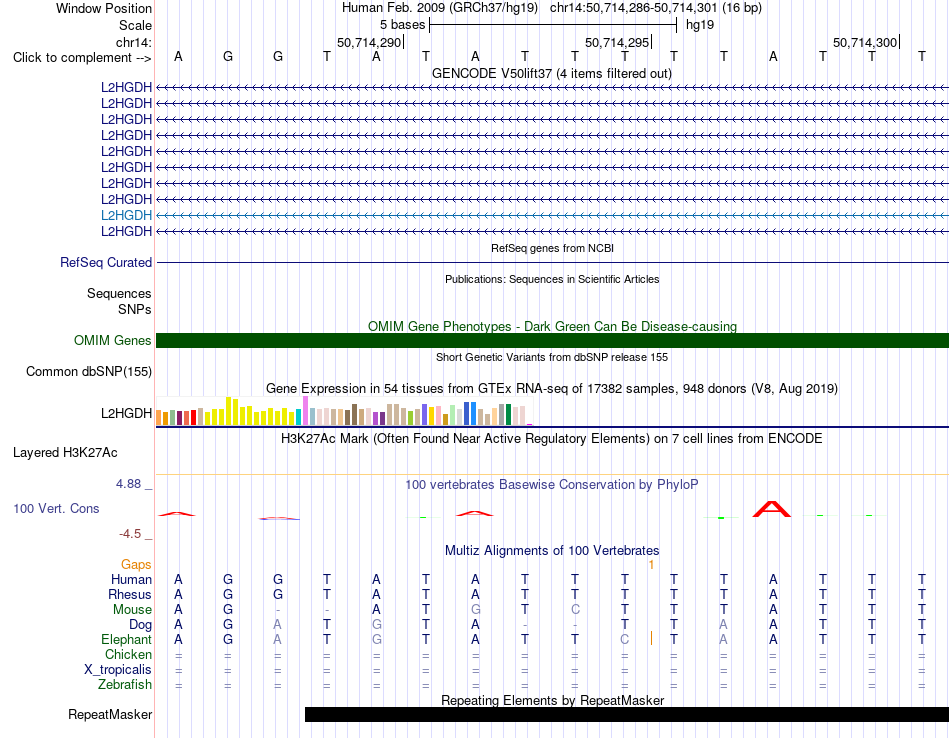Click L2HGDH label beside GTEx expression bars

[126, 413]
